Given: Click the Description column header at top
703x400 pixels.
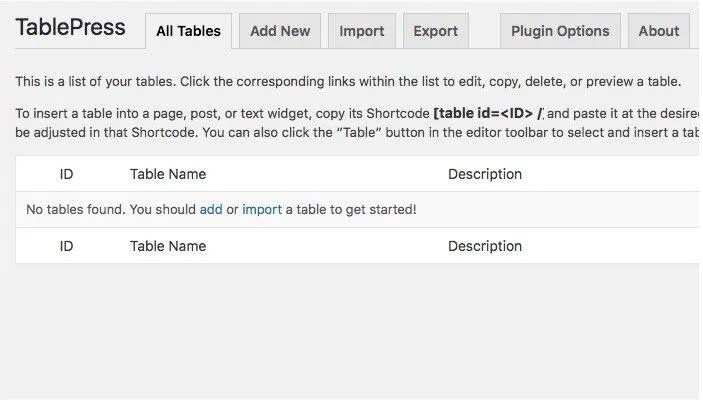Looking at the screenshot, I should pos(485,174).
